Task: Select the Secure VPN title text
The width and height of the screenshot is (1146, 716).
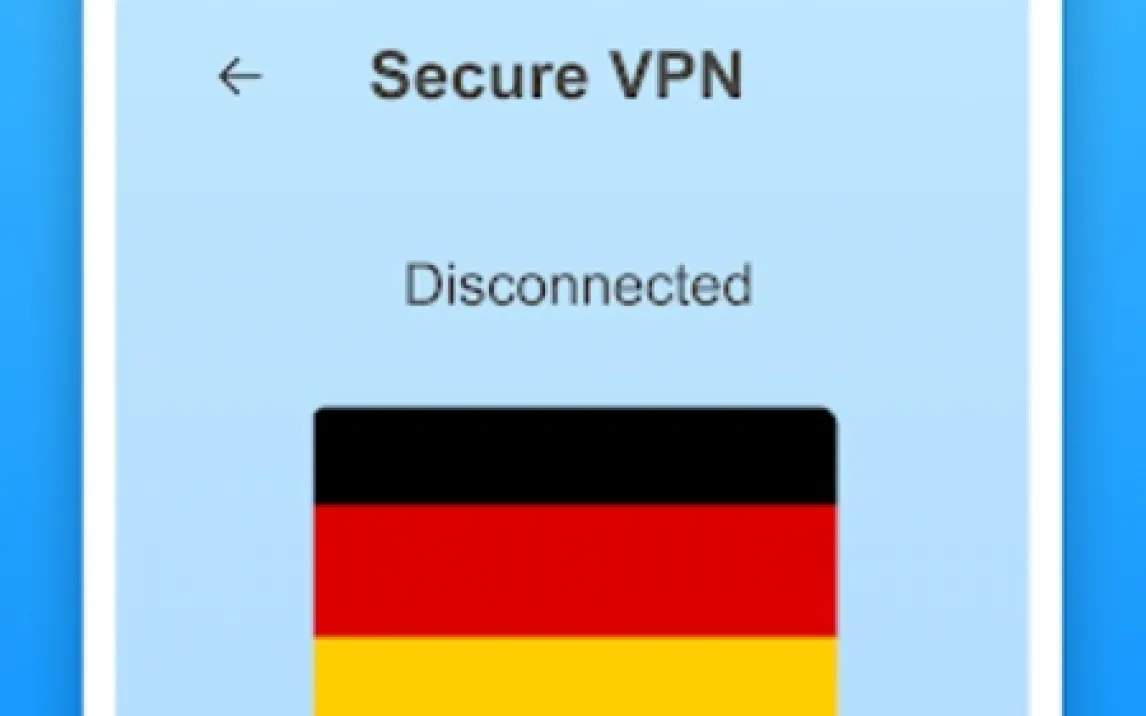Action: 556,76
